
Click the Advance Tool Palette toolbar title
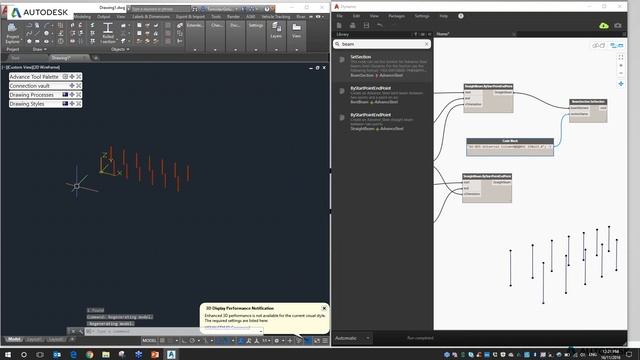click(34, 77)
